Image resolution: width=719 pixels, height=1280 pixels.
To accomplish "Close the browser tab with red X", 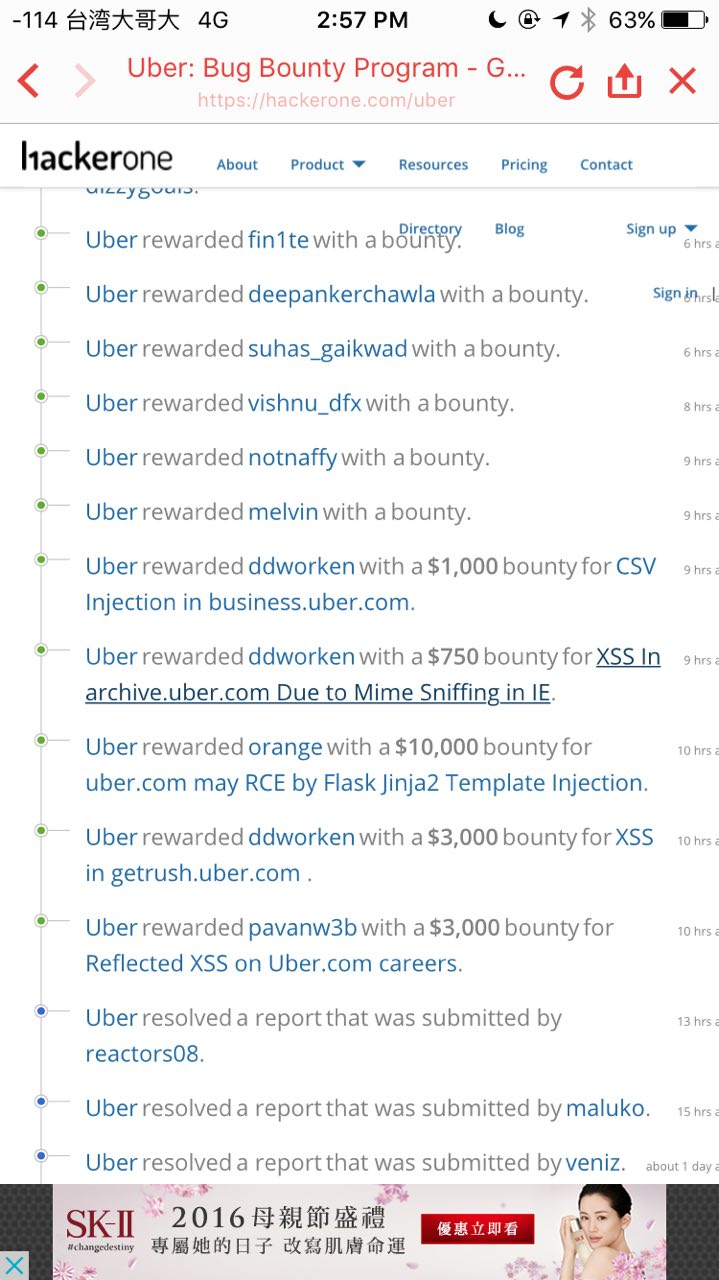I will click(x=682, y=81).
